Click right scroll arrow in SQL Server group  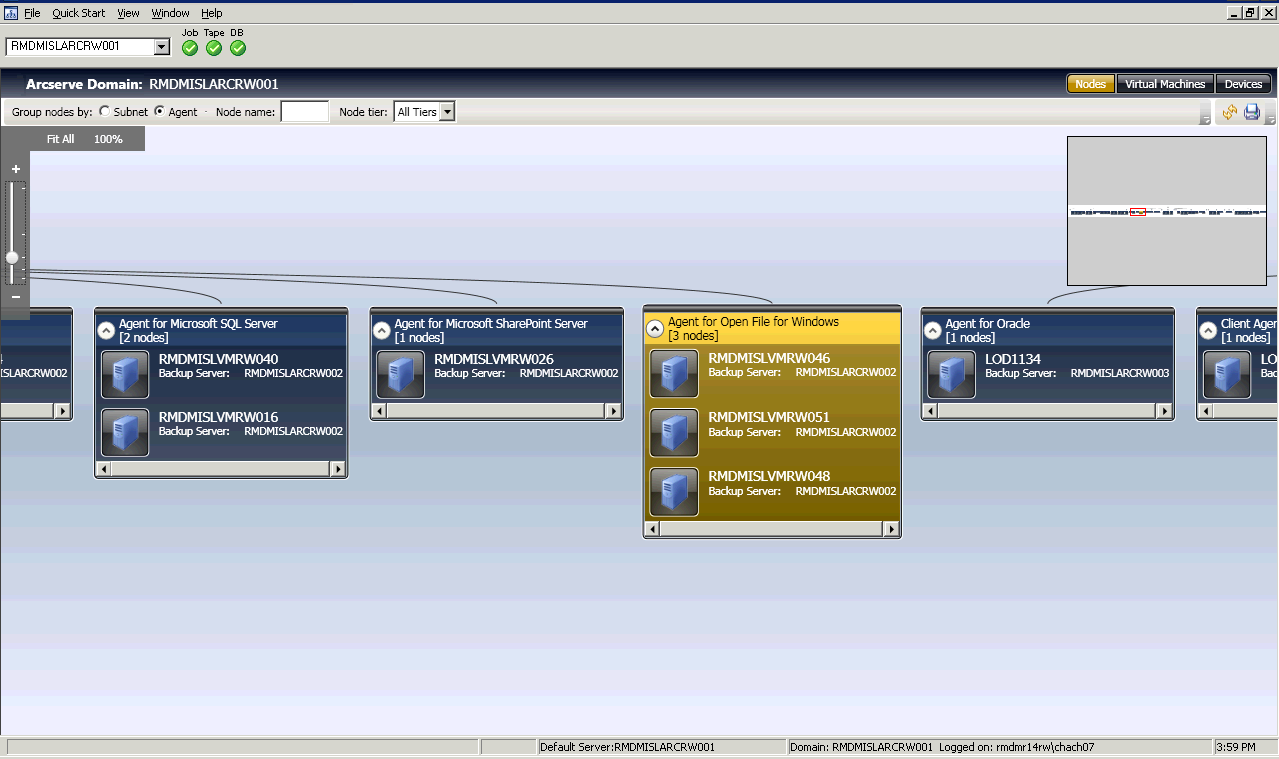(338, 469)
